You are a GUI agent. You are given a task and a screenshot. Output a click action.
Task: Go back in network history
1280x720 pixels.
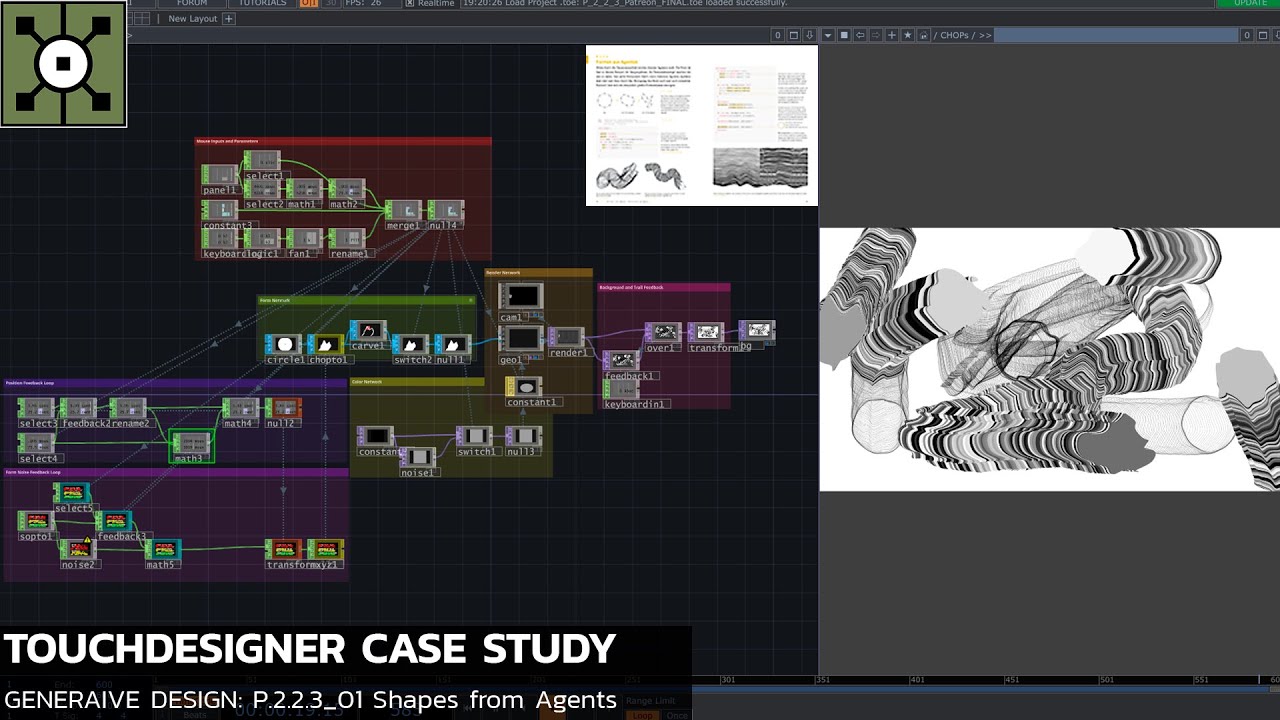[860, 35]
